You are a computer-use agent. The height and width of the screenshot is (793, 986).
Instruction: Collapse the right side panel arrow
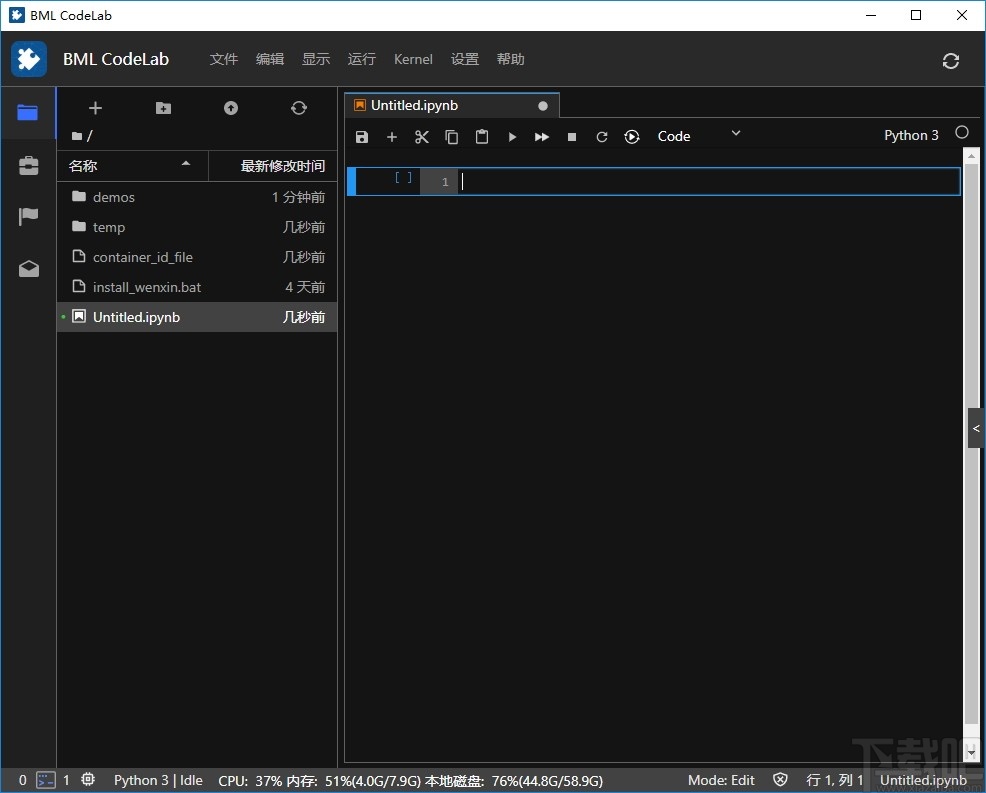(x=975, y=427)
